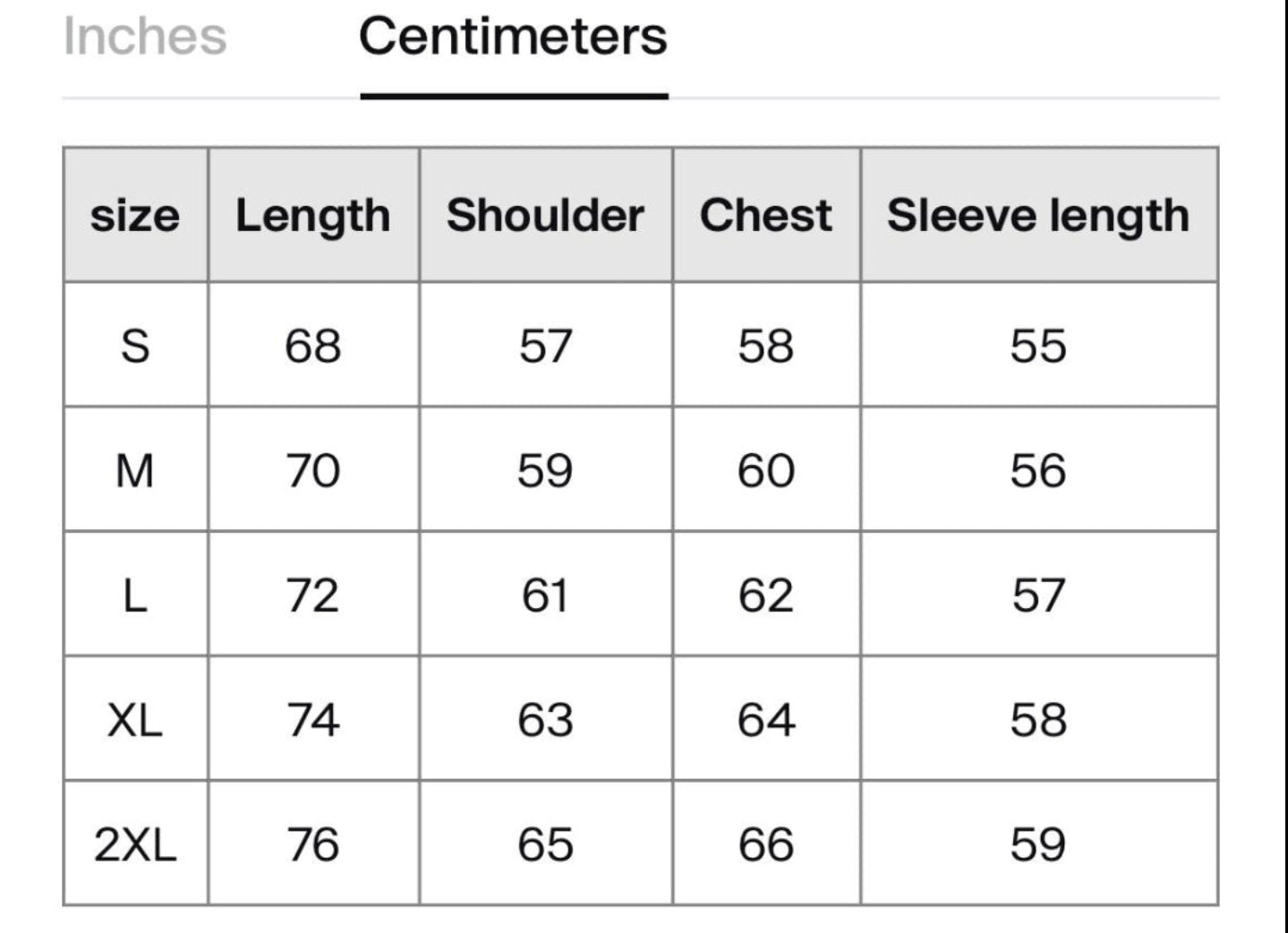Click Sleeve length value 55 for size S

1038,346
